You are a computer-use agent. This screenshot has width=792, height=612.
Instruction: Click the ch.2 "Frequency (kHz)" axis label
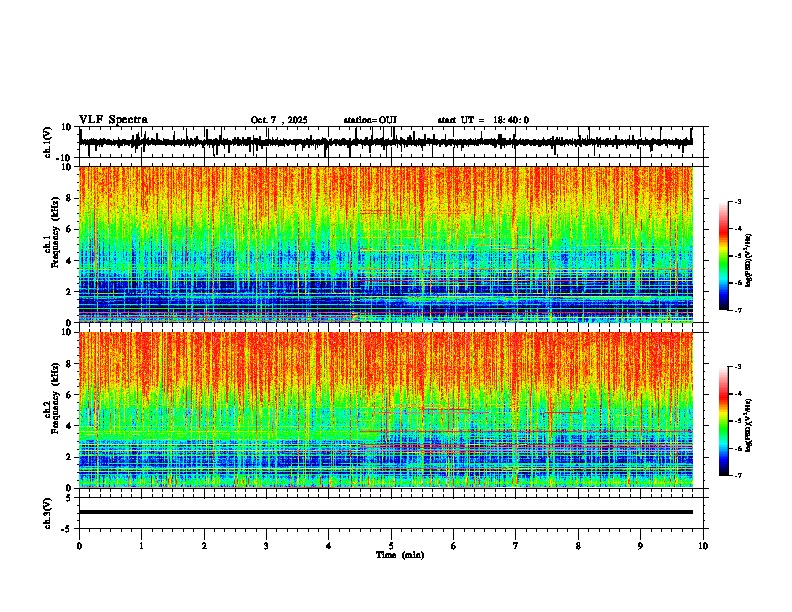(55, 396)
